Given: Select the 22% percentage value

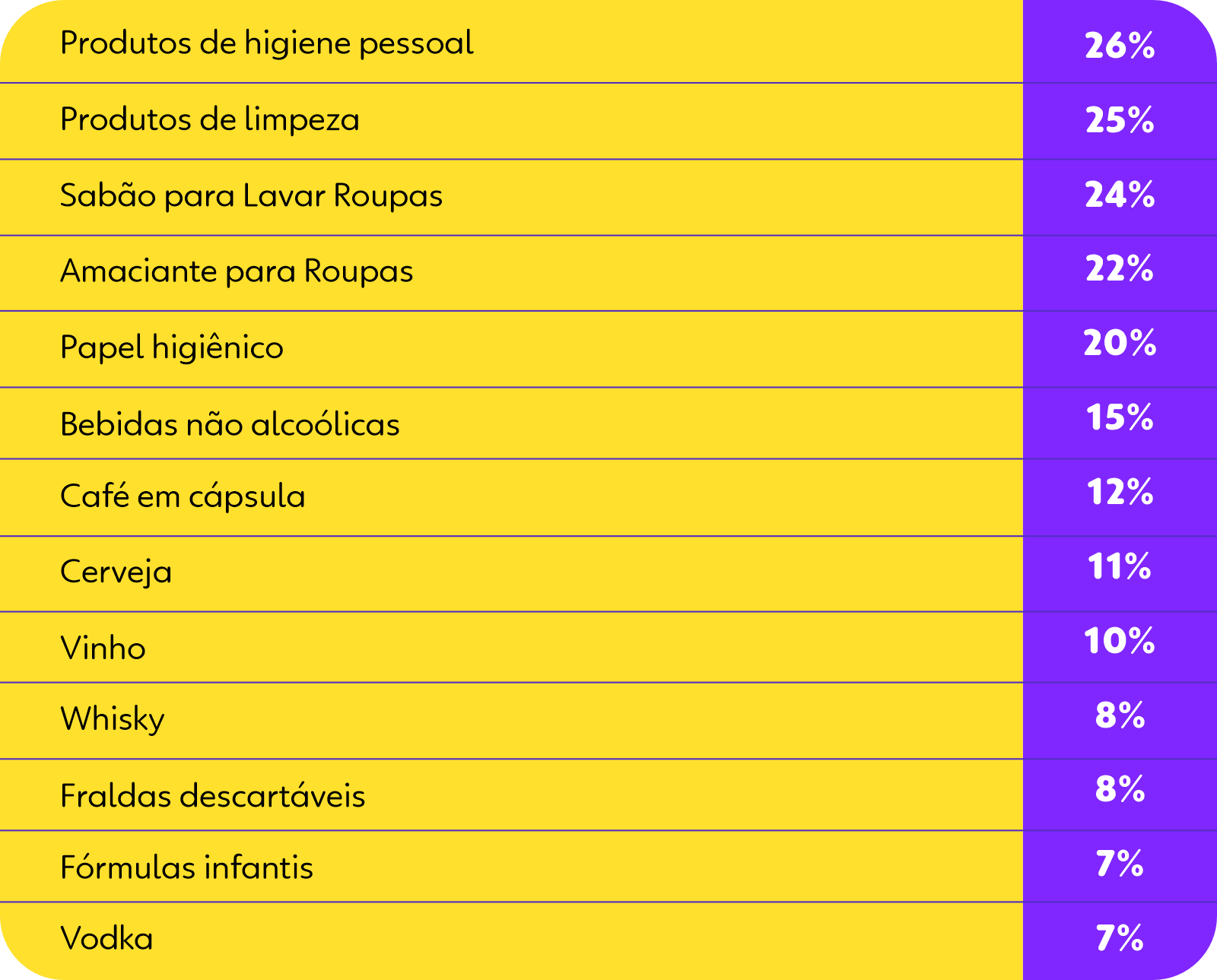Looking at the screenshot, I should pos(1120,269).
